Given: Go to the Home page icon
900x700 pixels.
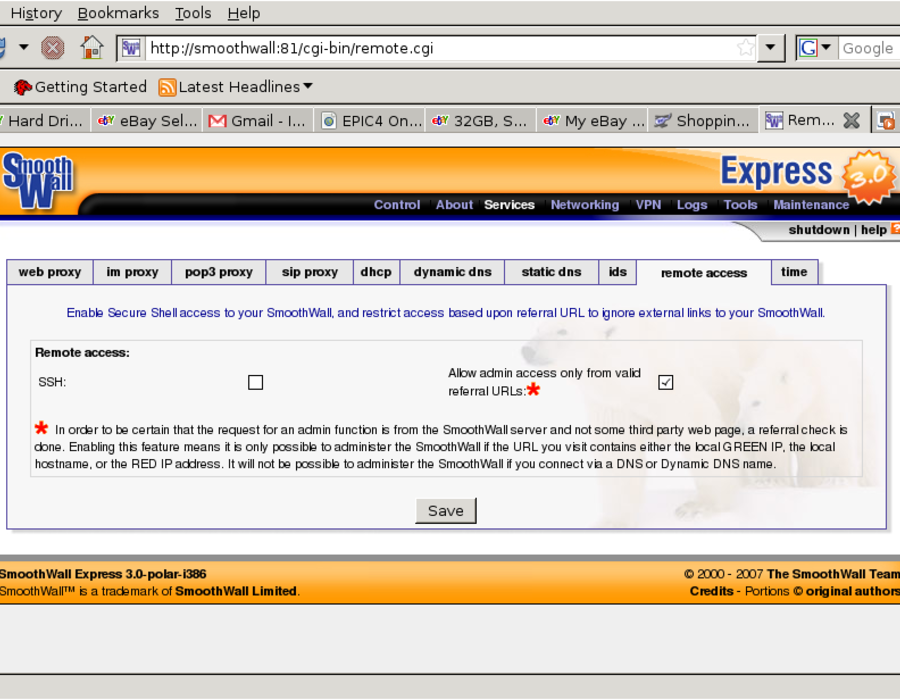Looking at the screenshot, I should [92, 47].
